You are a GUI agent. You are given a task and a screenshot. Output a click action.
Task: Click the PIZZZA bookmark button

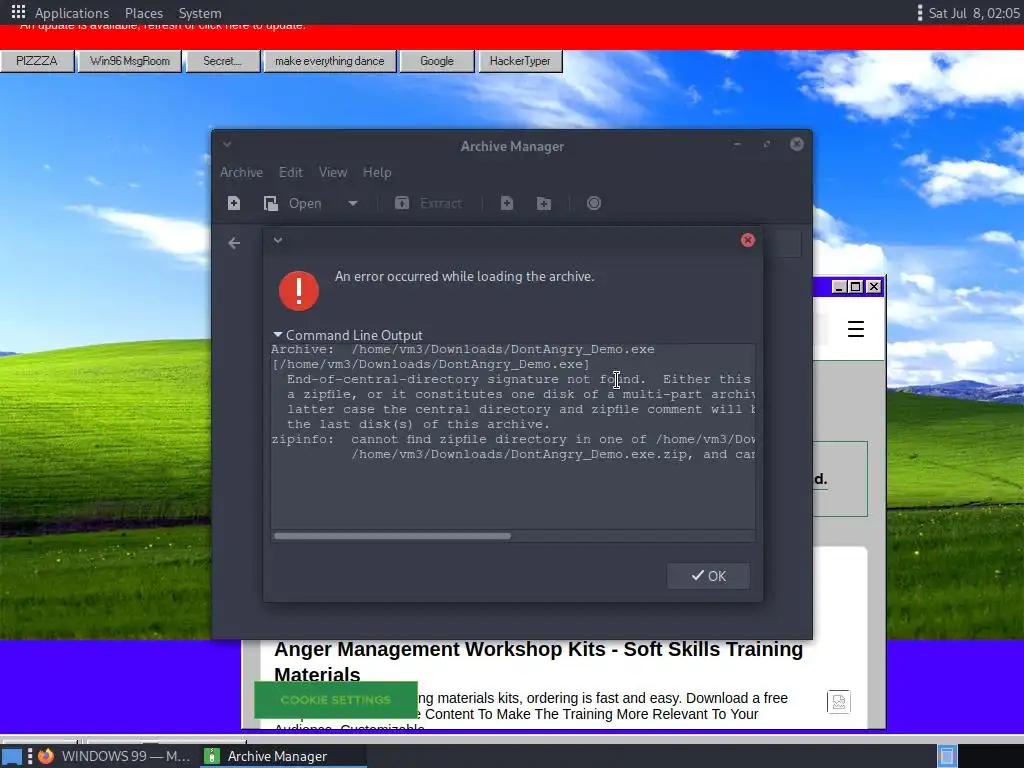[37, 61]
